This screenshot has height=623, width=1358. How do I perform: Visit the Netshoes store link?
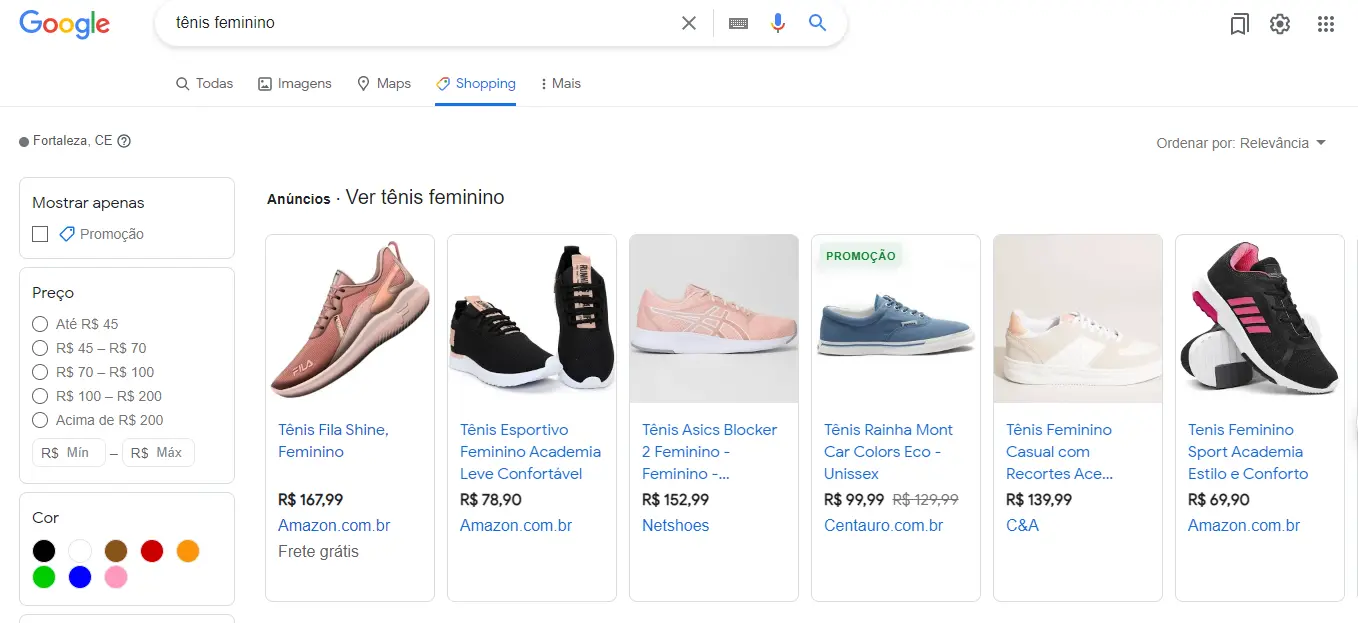point(675,525)
